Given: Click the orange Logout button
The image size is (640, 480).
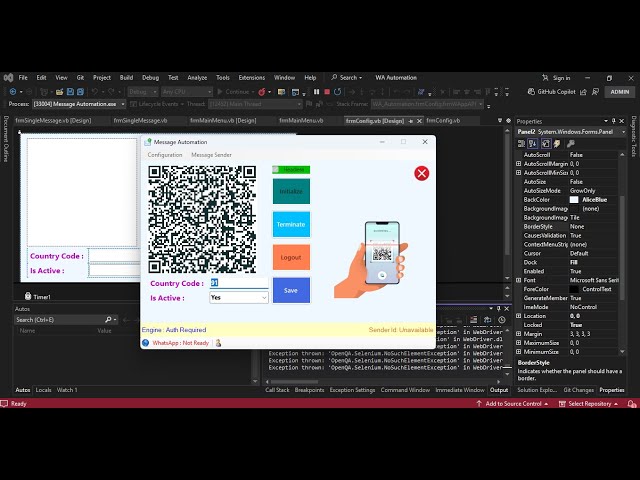Looking at the screenshot, I should 291,257.
